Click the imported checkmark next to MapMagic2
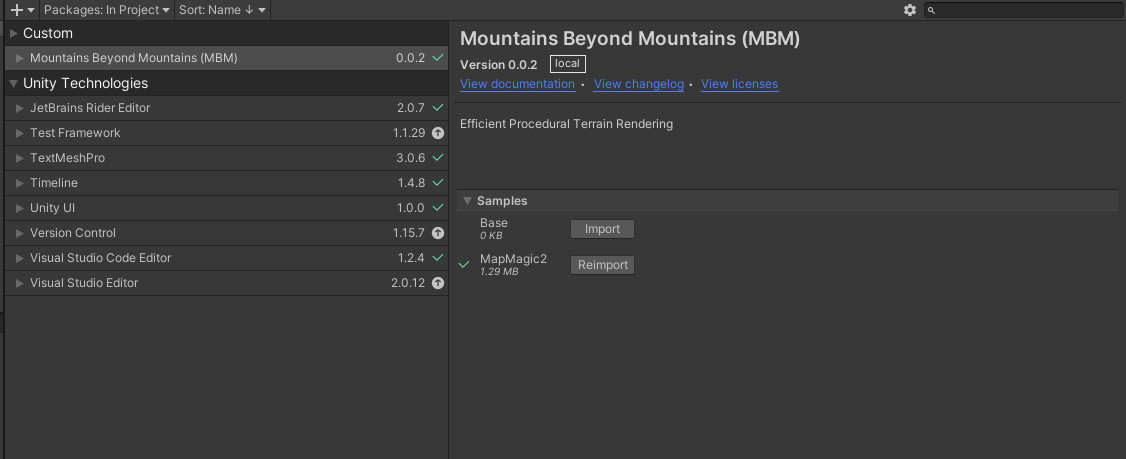The height and width of the screenshot is (459, 1126). 464,264
